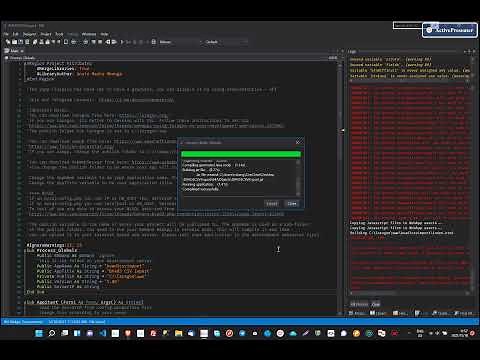This screenshot has width=480, height=360.
Task: Click Close button in build dialog
Action: point(292,204)
